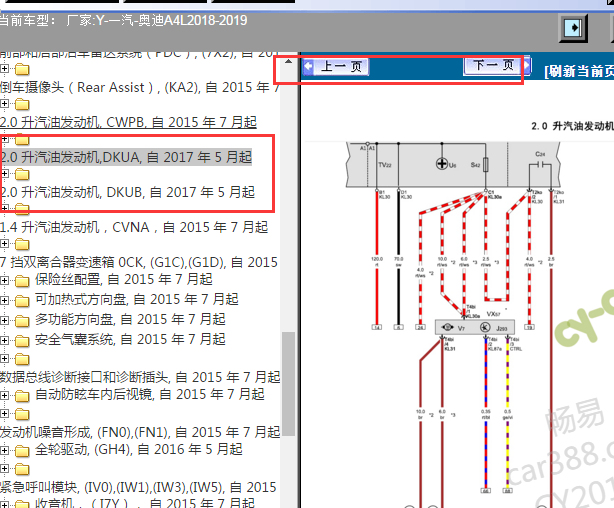Screen dimensions: 614x508
Task: Click the folder icon below DKUA entry
Action: point(22,174)
